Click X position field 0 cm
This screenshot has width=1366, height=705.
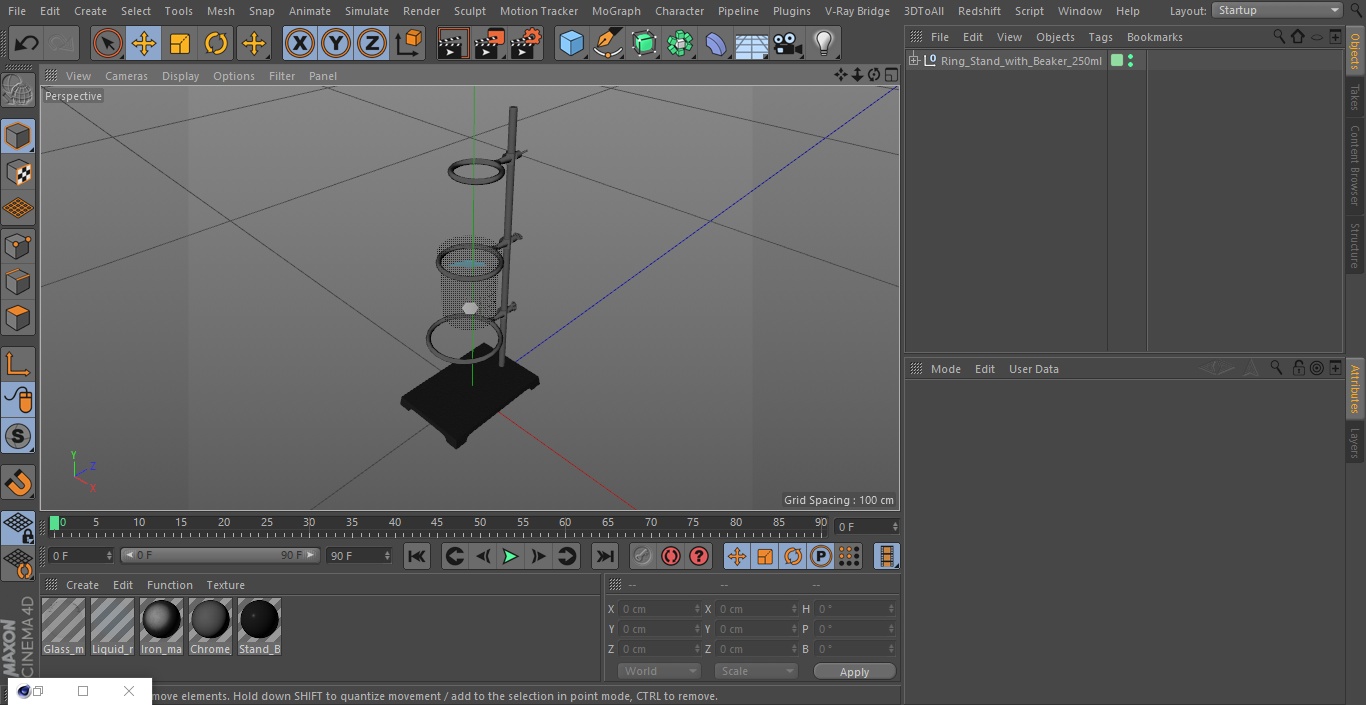[x=659, y=609]
